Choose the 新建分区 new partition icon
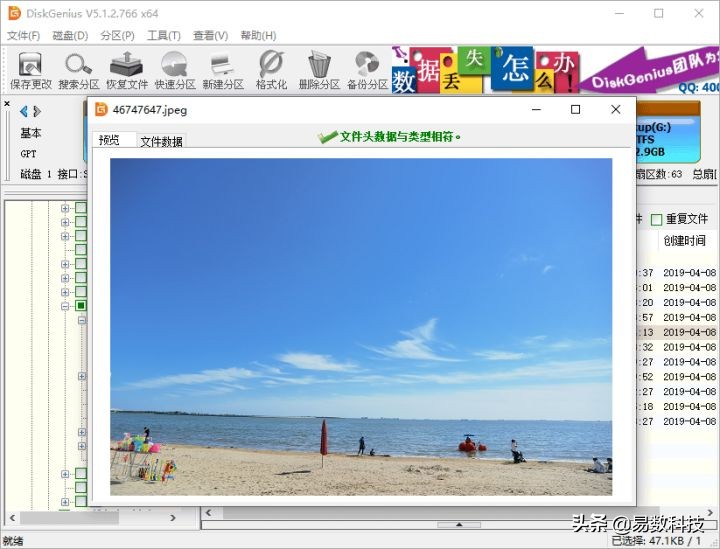 click(x=223, y=70)
